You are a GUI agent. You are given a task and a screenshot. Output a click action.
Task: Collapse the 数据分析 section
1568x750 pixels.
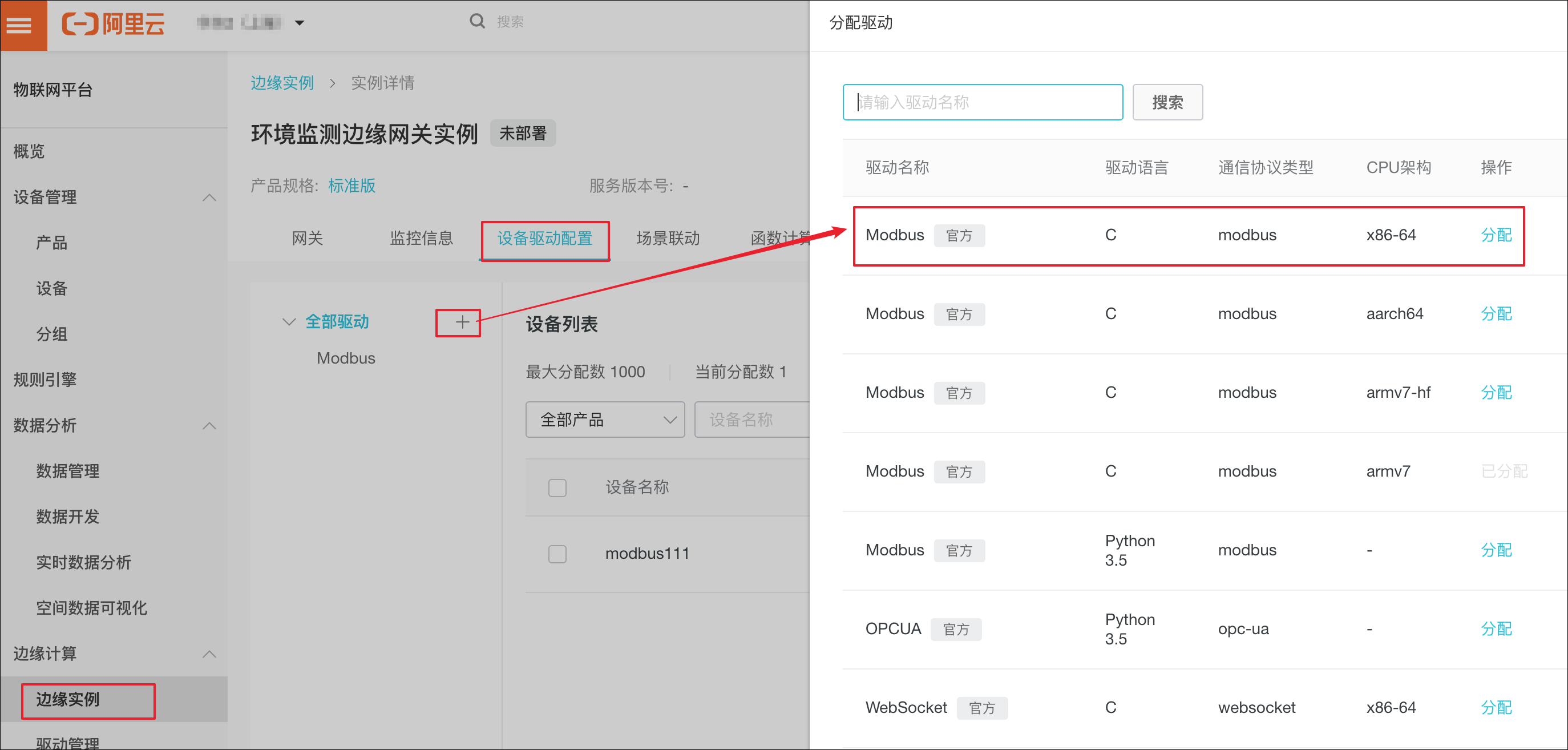pos(209,426)
